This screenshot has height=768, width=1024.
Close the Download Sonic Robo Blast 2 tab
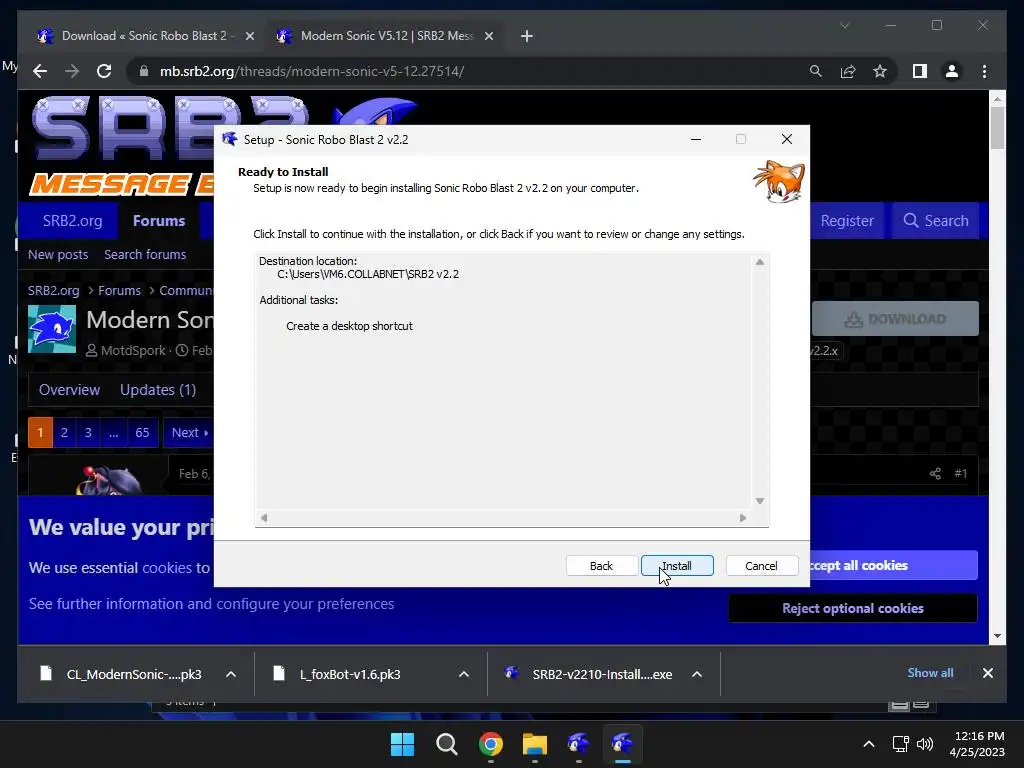coord(249,36)
